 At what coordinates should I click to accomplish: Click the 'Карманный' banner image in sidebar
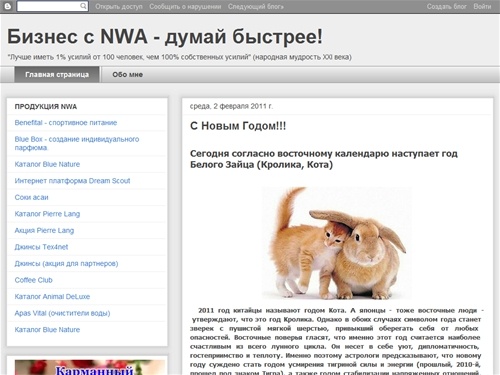(90, 367)
